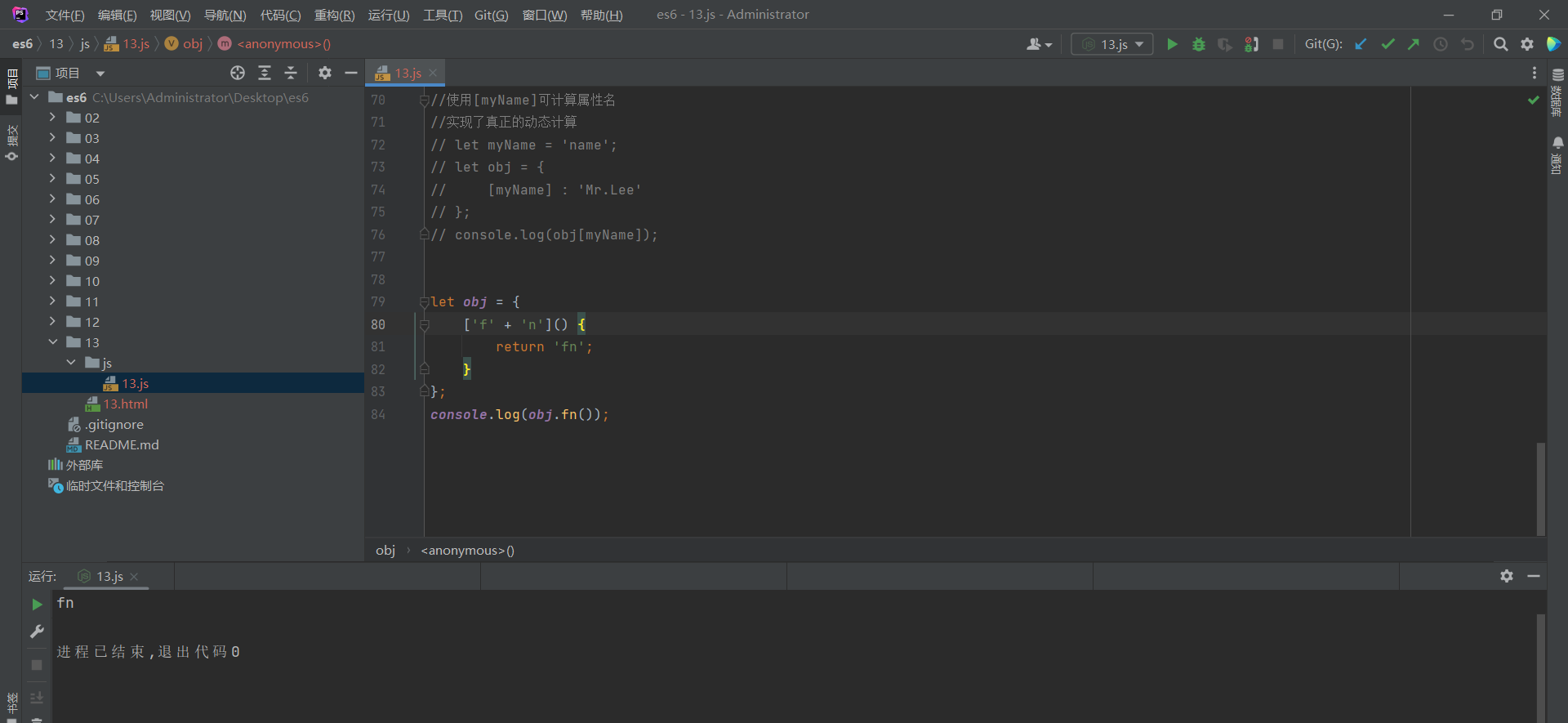Open database tool on right sidebar
This screenshot has height=723, width=1568.
pos(1557,91)
